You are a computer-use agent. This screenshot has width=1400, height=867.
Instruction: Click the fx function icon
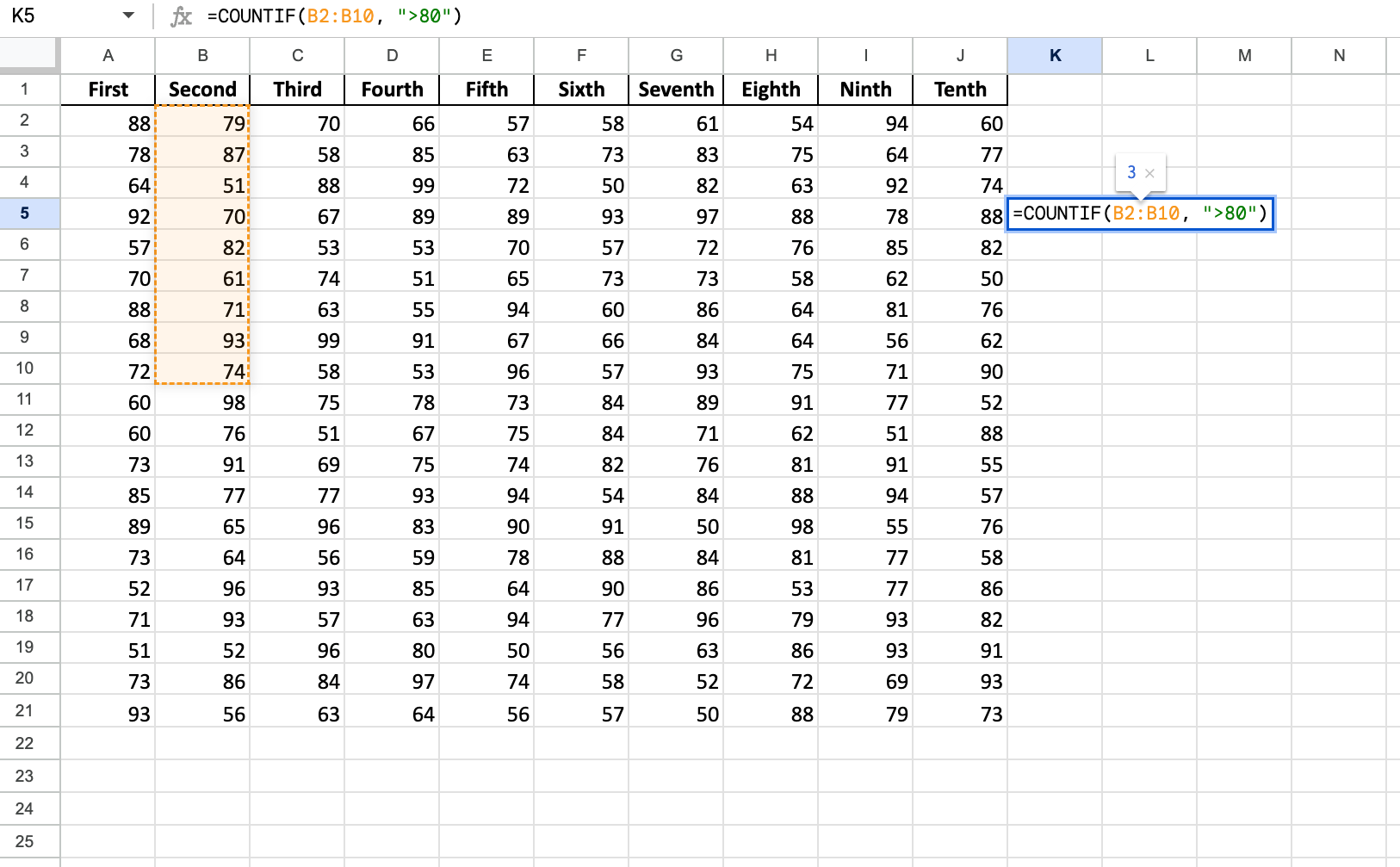coord(181,16)
